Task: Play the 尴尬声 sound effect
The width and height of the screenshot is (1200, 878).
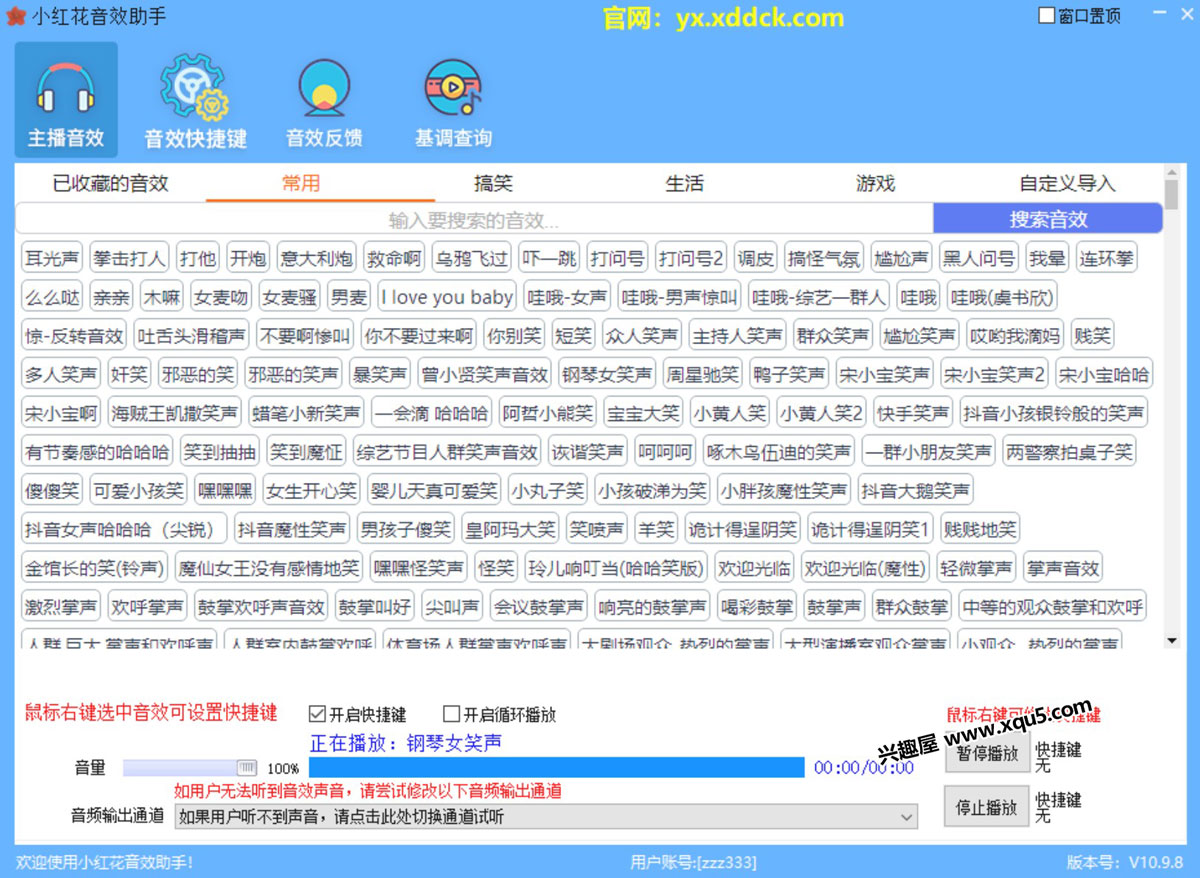Action: [x=901, y=258]
